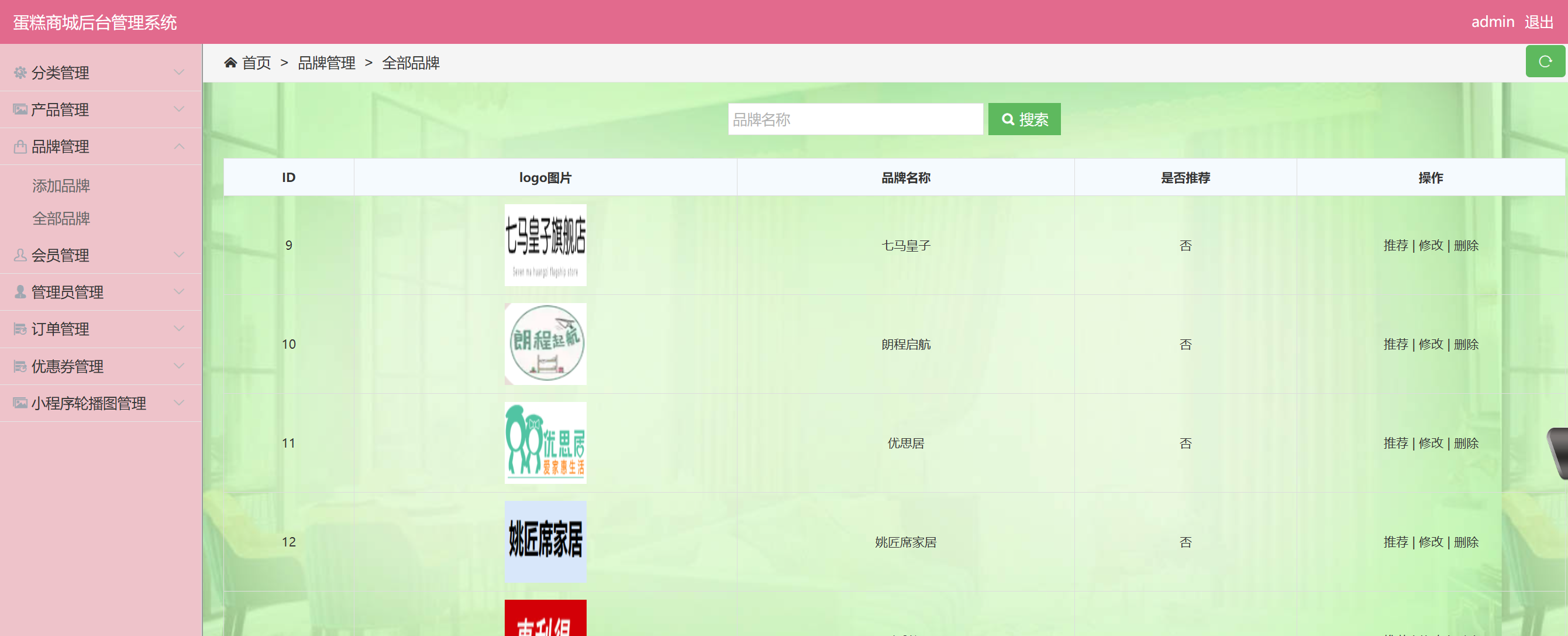Screen dimensions: 1568x636
Task: Click the member icon beside 会员管理
Action: point(19,255)
